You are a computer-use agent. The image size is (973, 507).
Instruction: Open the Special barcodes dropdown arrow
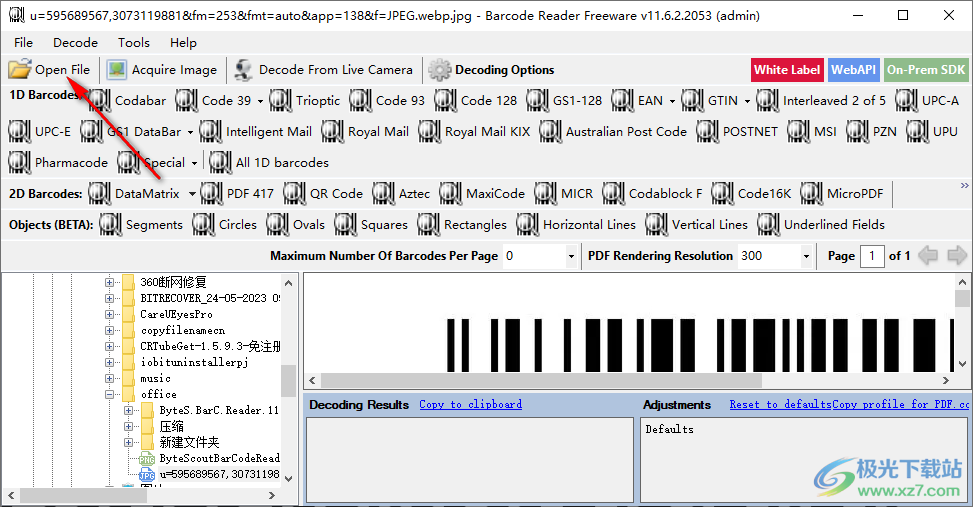pyautogui.click(x=194, y=163)
